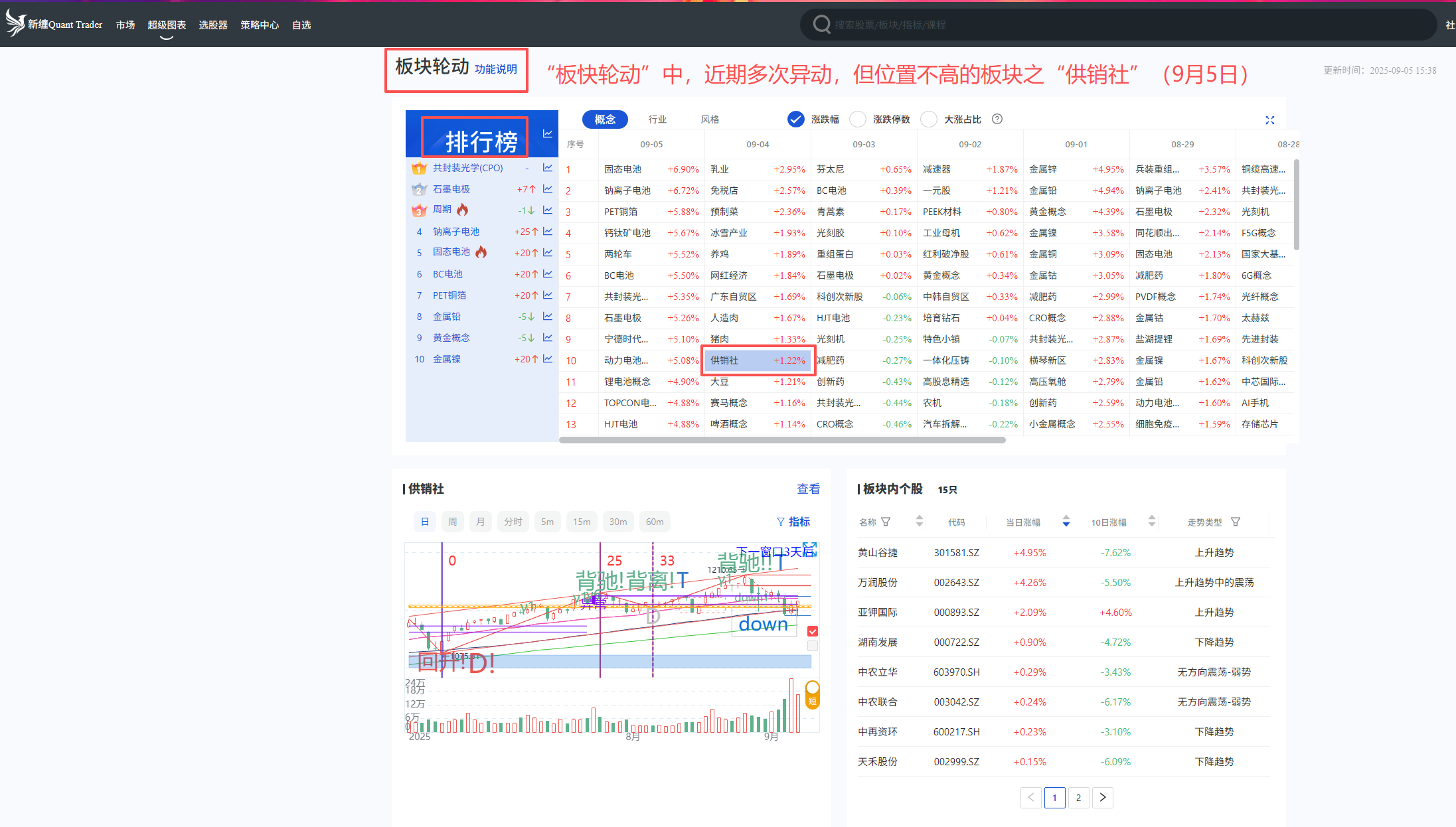Click the chart icon next to 排行榜
Screen dimensions: 1456x827
[x=548, y=133]
